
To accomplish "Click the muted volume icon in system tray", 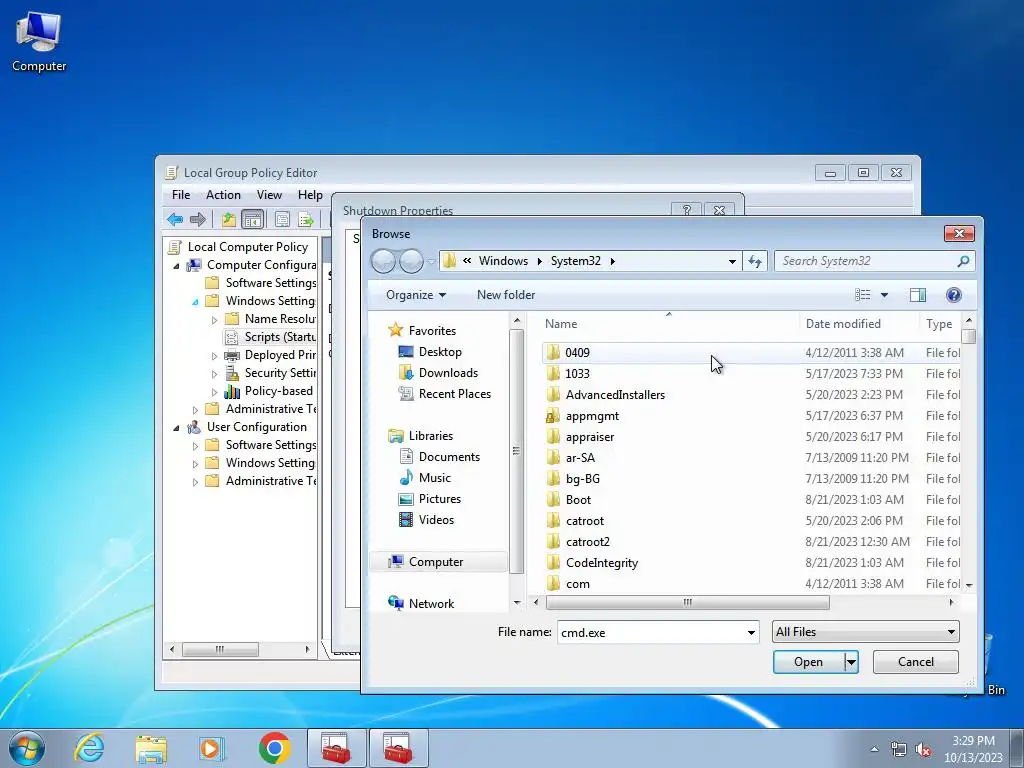I will [923, 750].
